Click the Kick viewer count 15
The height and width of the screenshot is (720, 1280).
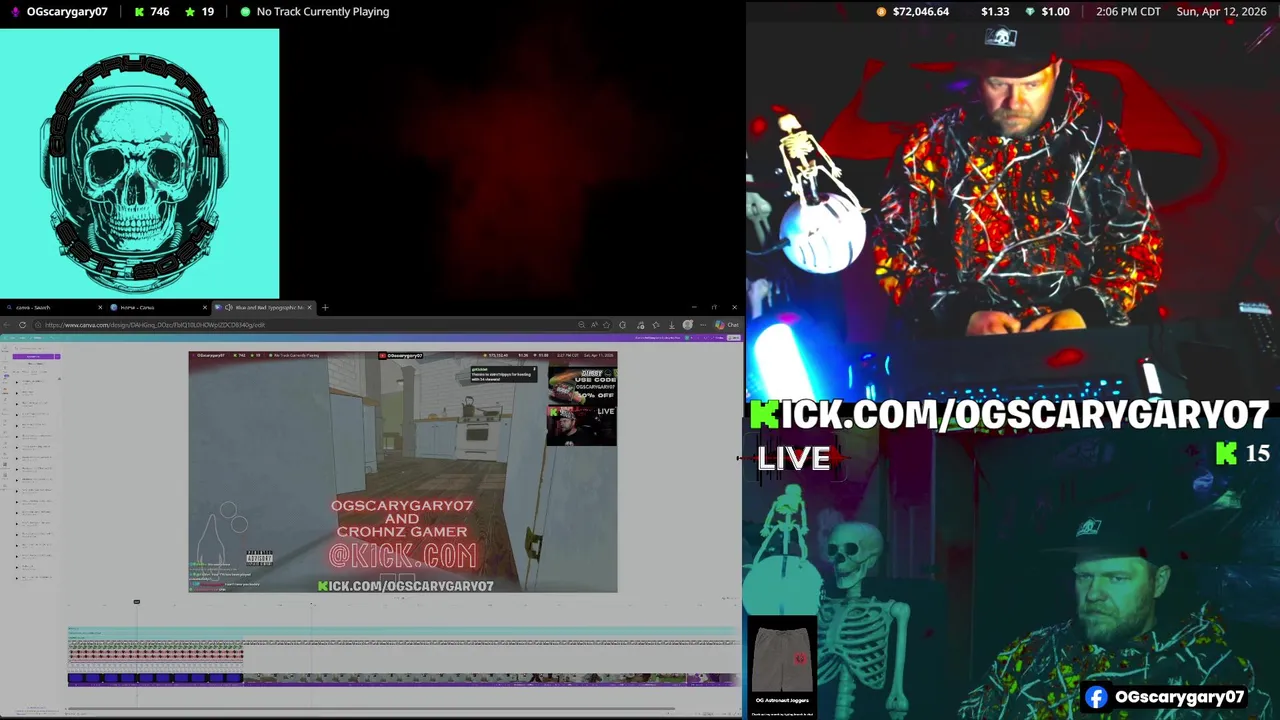coord(1243,454)
